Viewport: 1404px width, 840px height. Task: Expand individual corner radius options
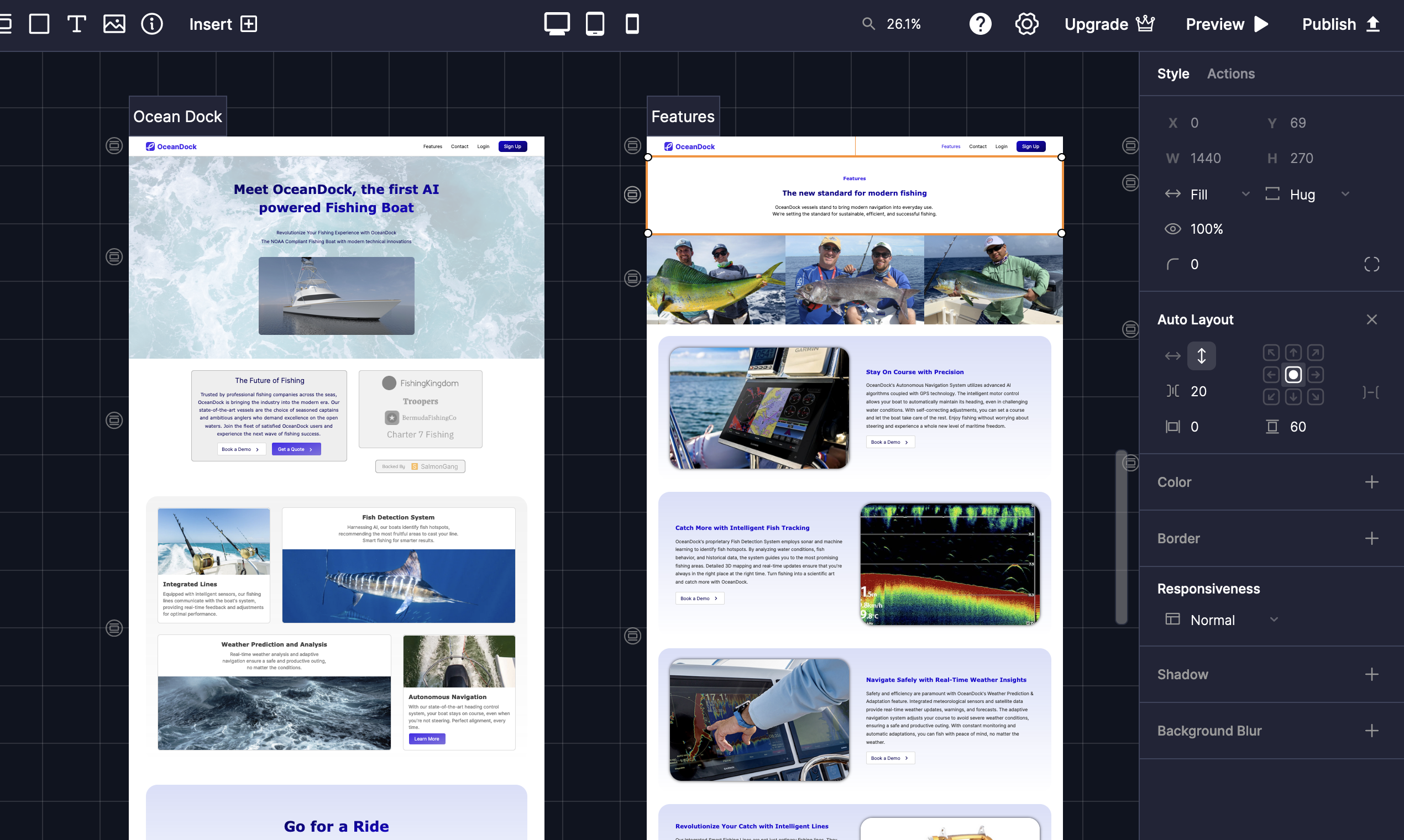tap(1371, 264)
